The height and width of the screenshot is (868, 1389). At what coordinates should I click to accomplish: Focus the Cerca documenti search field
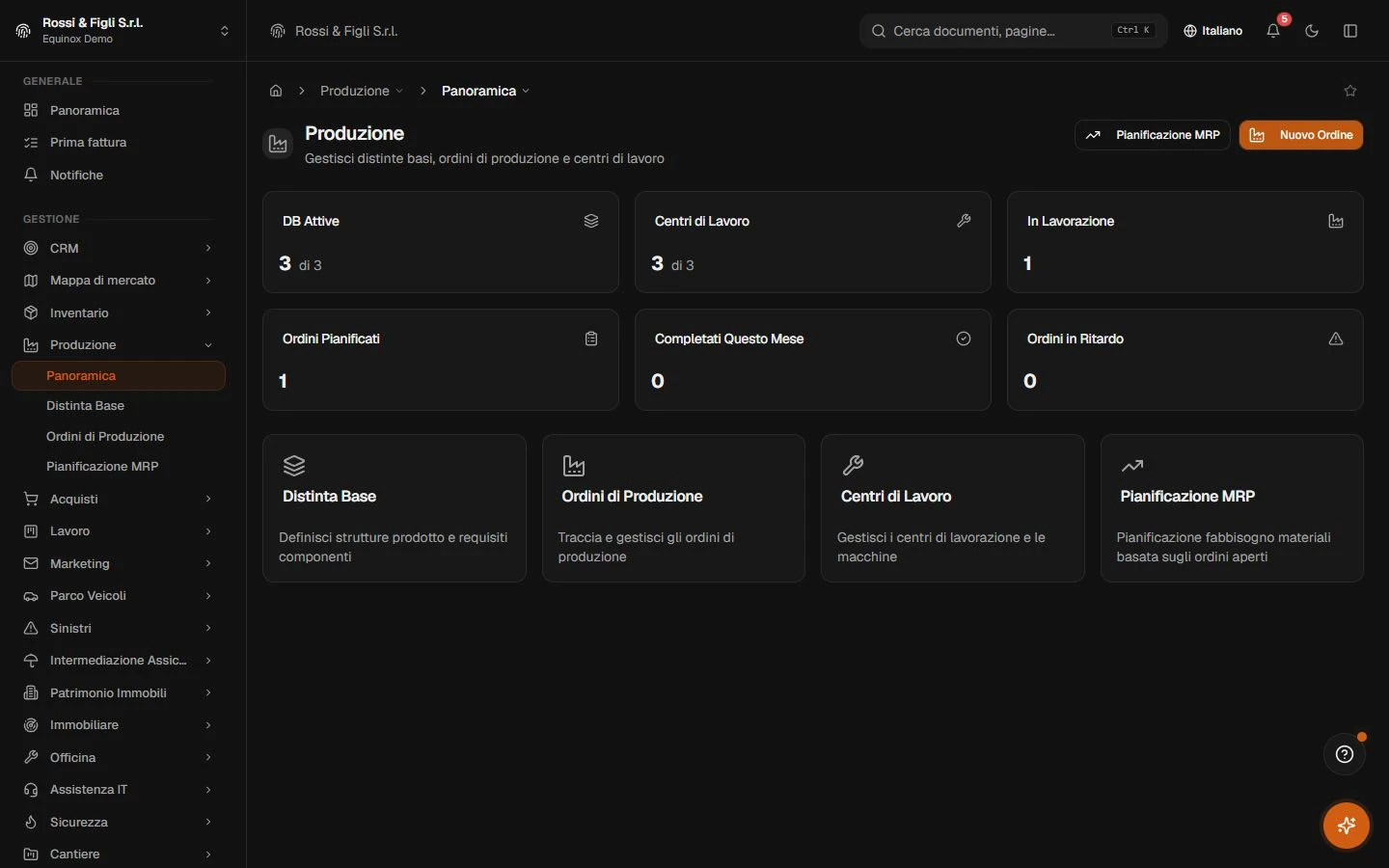[1013, 31]
